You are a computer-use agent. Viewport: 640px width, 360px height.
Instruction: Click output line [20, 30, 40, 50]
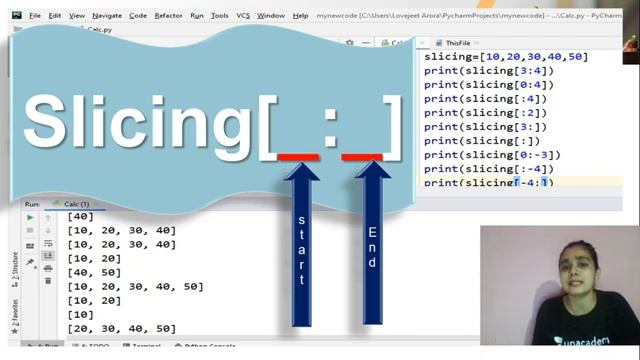pos(122,329)
